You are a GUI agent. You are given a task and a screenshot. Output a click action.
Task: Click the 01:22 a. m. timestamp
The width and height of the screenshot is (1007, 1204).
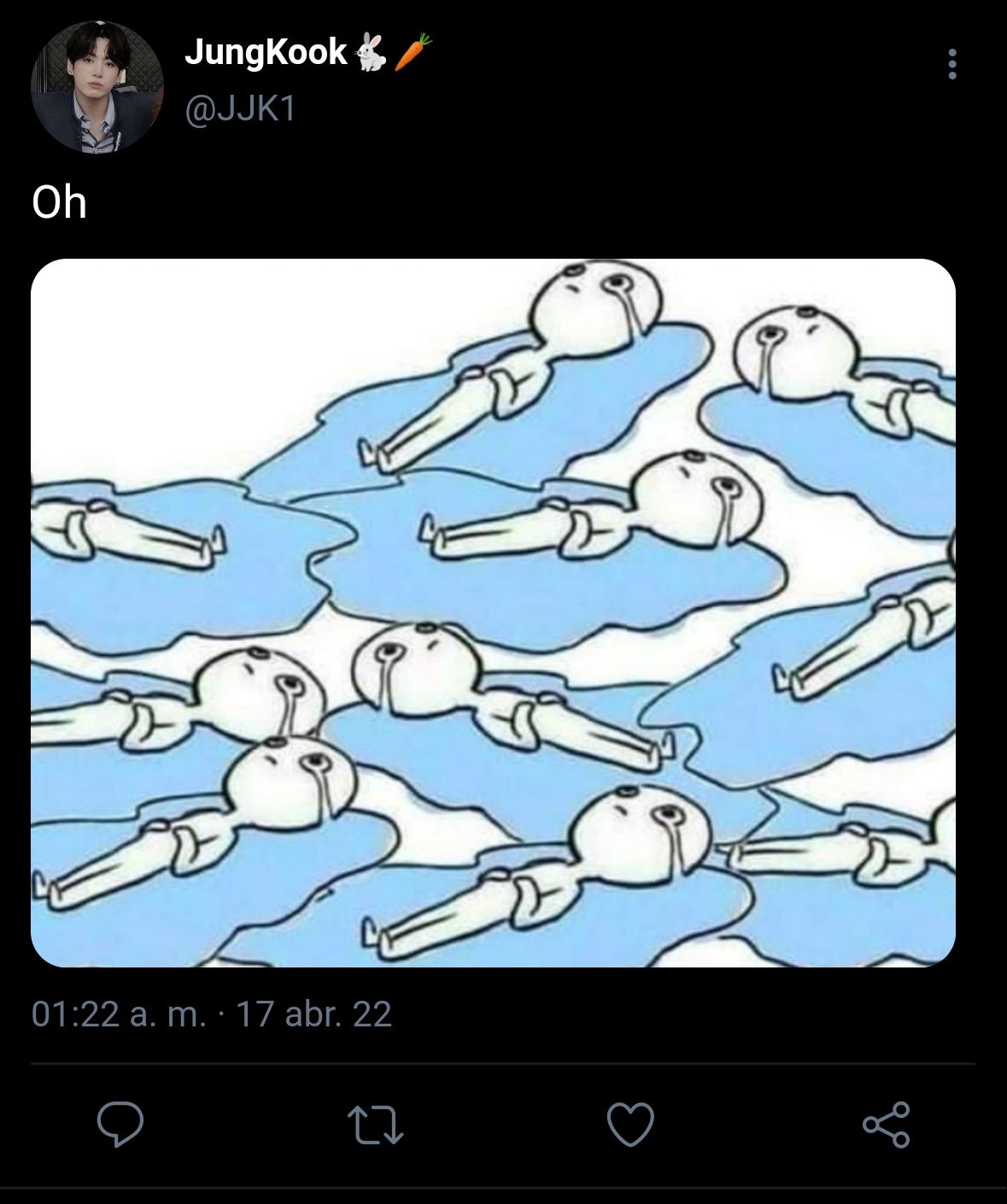119,1014
